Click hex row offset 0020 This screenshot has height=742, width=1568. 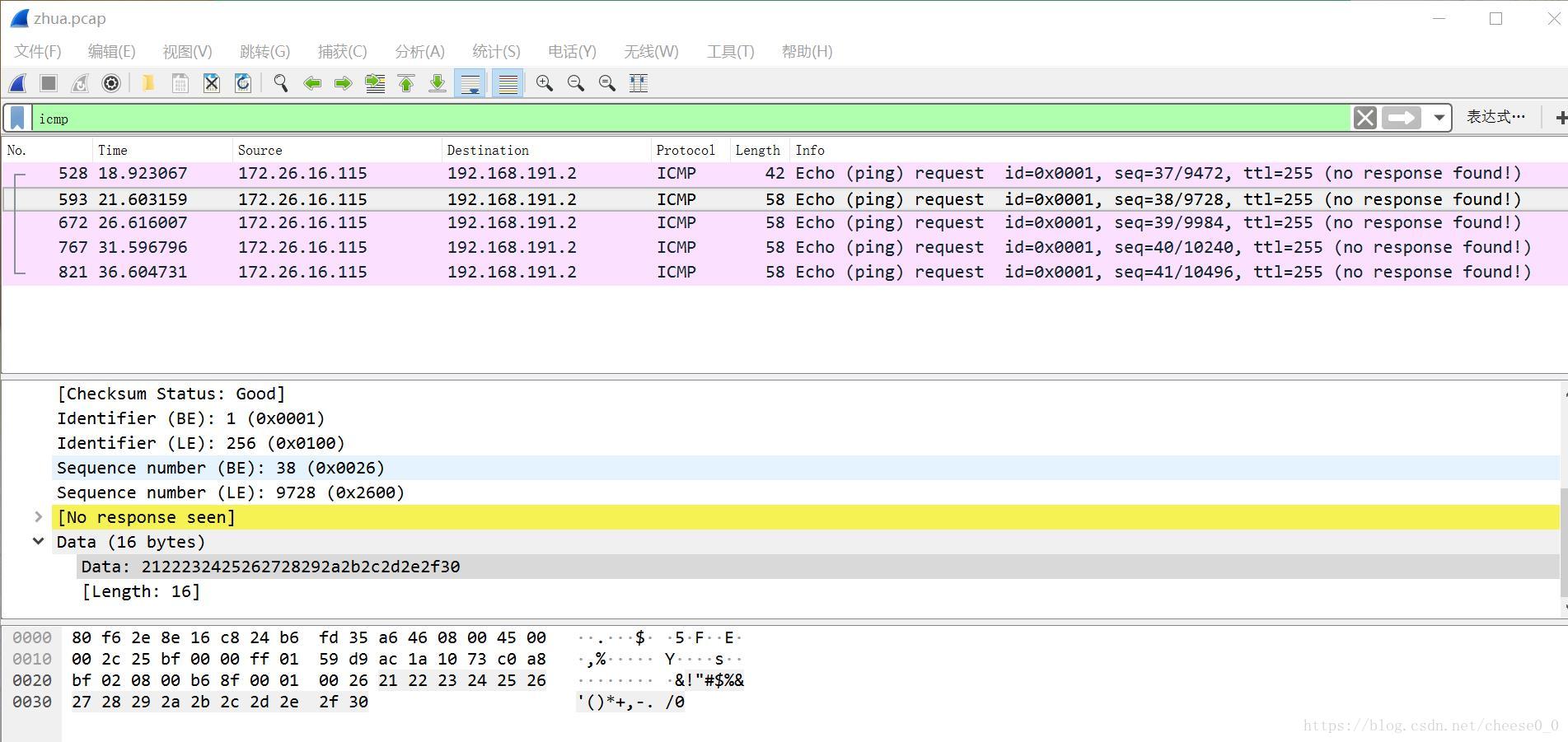pyautogui.click(x=32, y=680)
